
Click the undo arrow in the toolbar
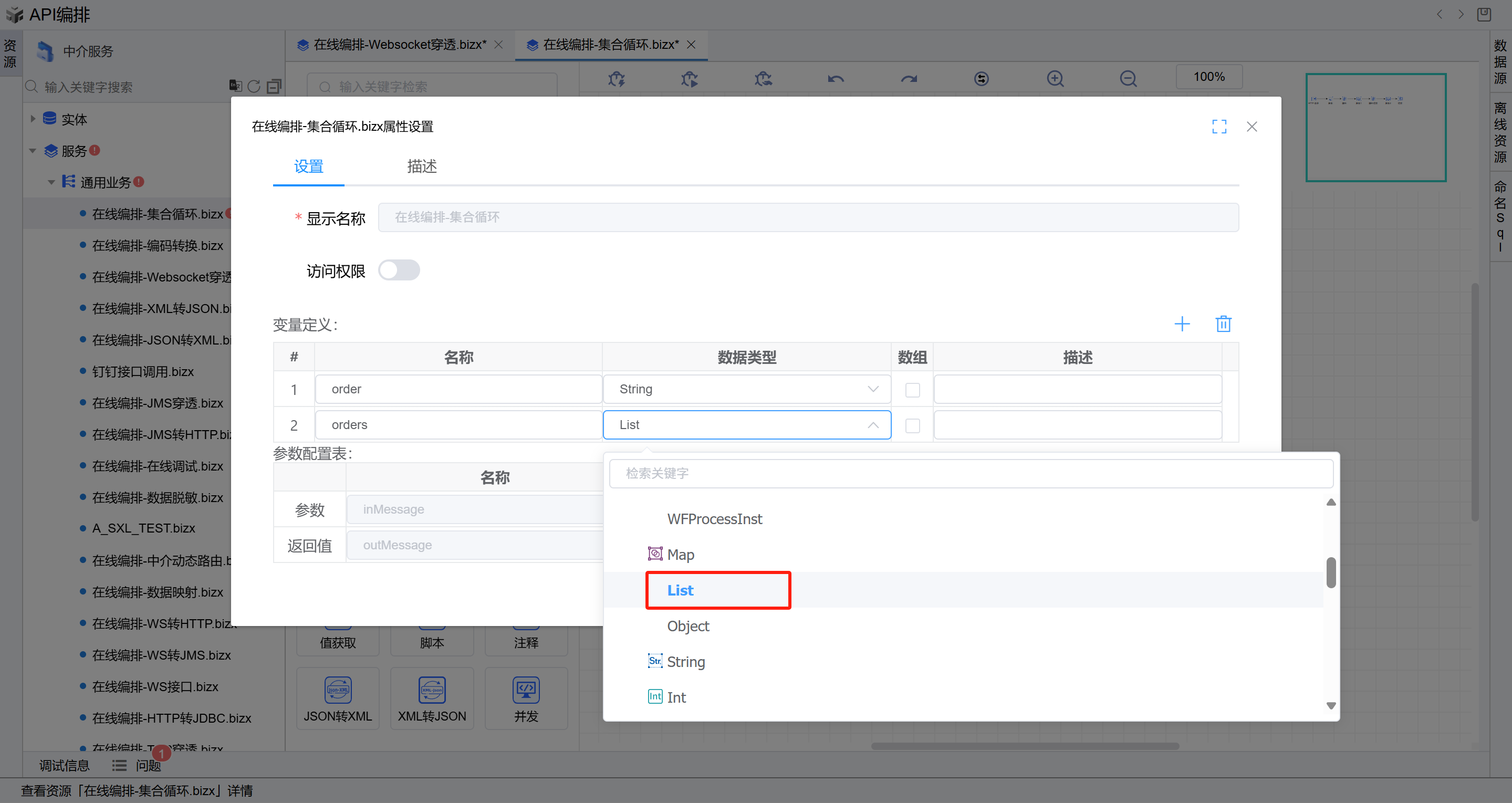coord(836,79)
